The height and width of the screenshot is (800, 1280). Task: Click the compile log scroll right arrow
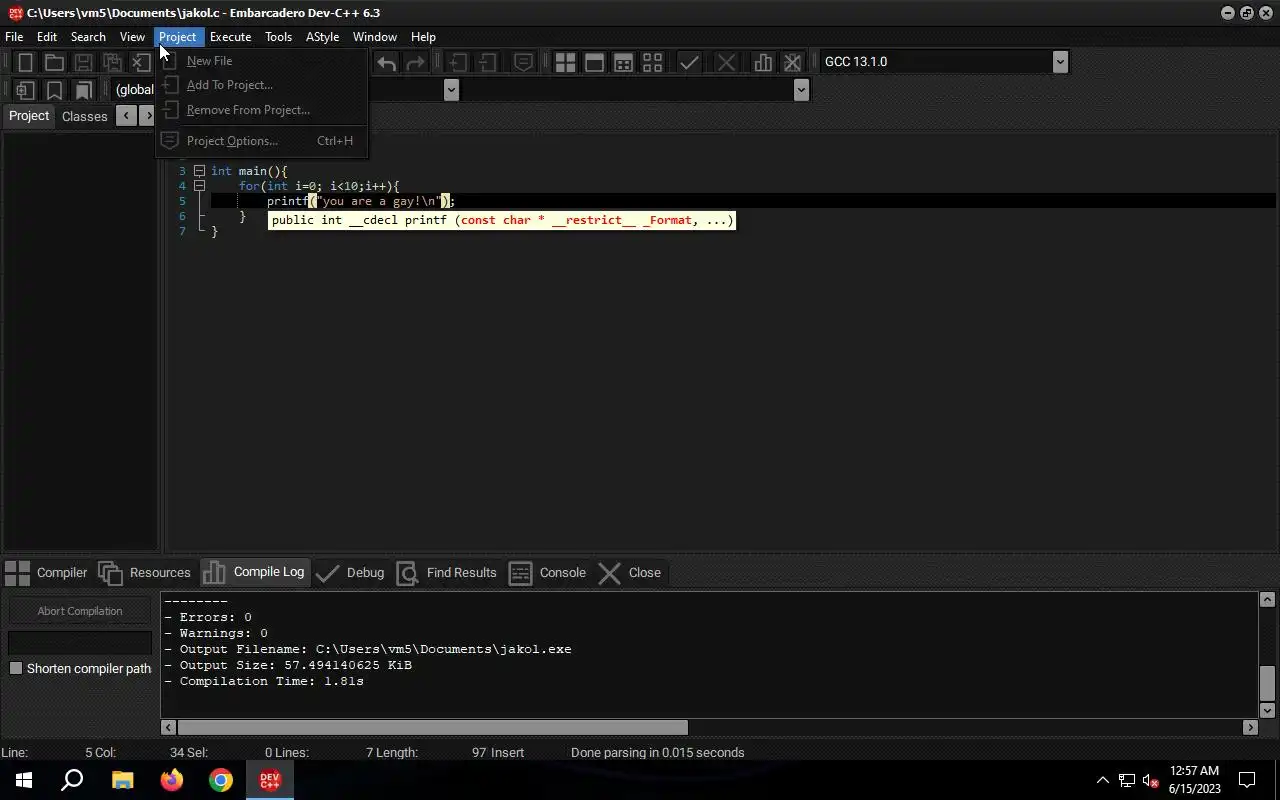tap(1250, 727)
